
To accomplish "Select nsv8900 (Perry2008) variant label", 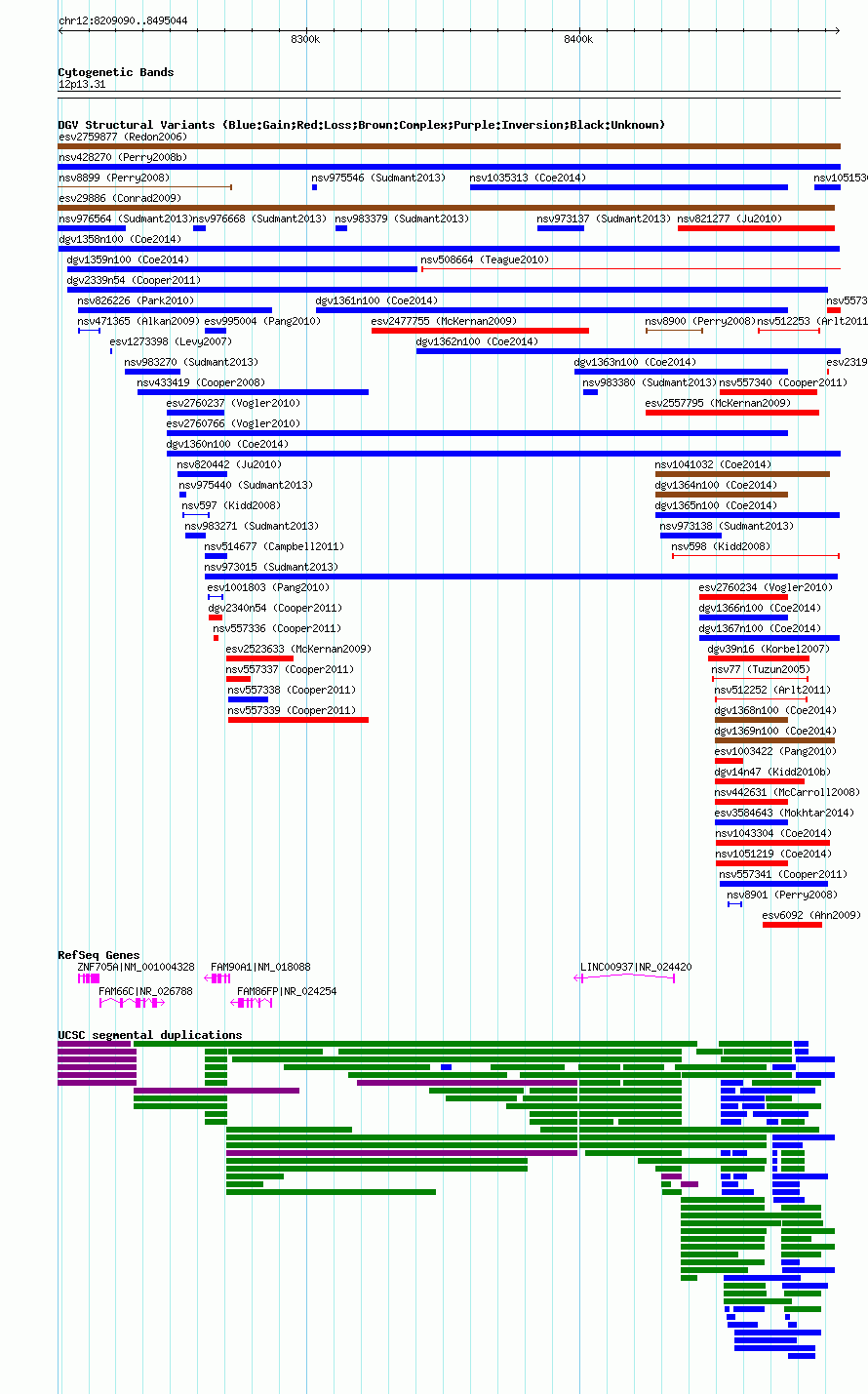I will [x=699, y=321].
